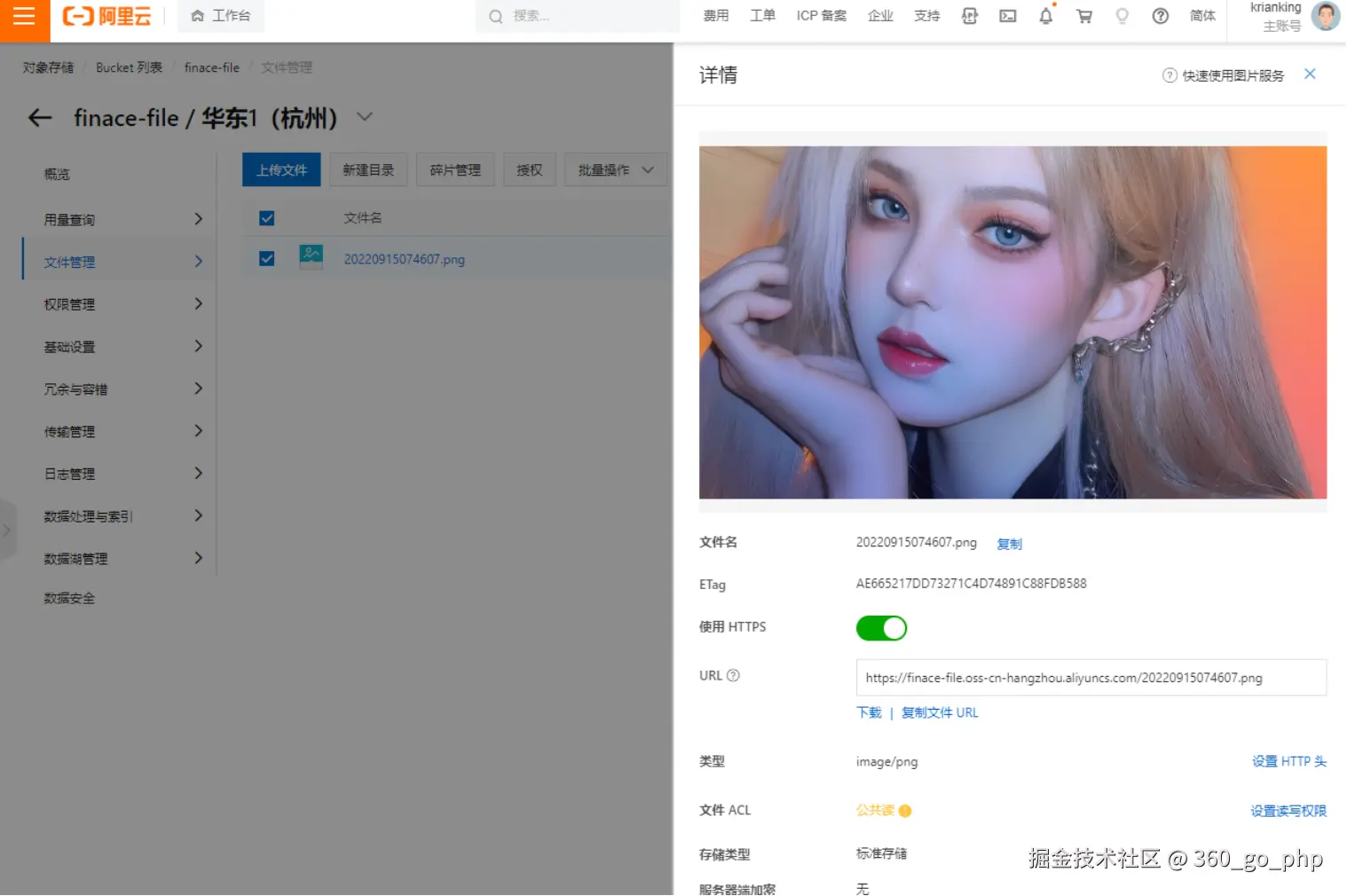Open the help question mark icon
The height and width of the screenshot is (896, 1347).
pos(1161,16)
